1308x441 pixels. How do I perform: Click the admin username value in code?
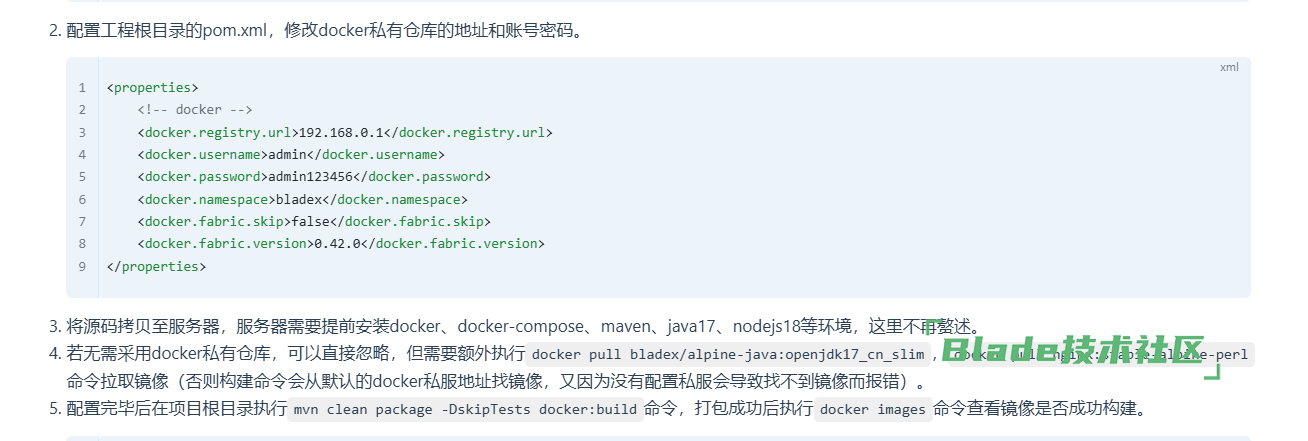286,154
